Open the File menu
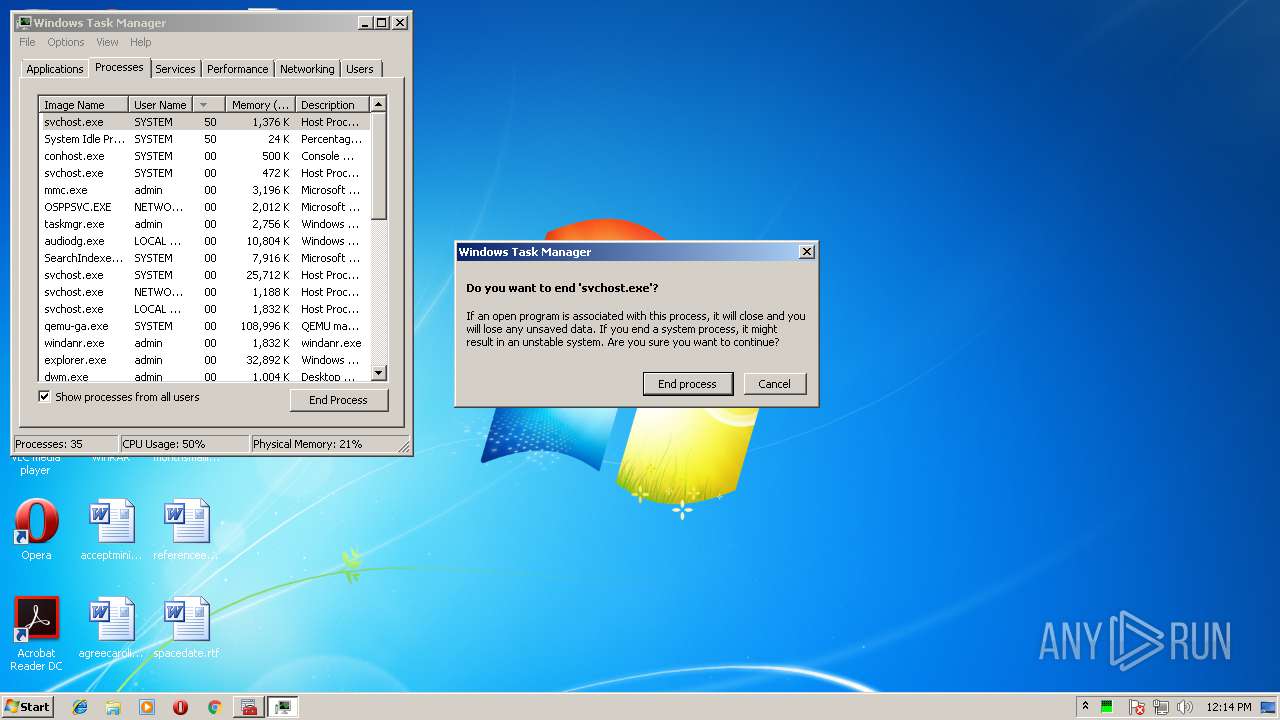 27,42
